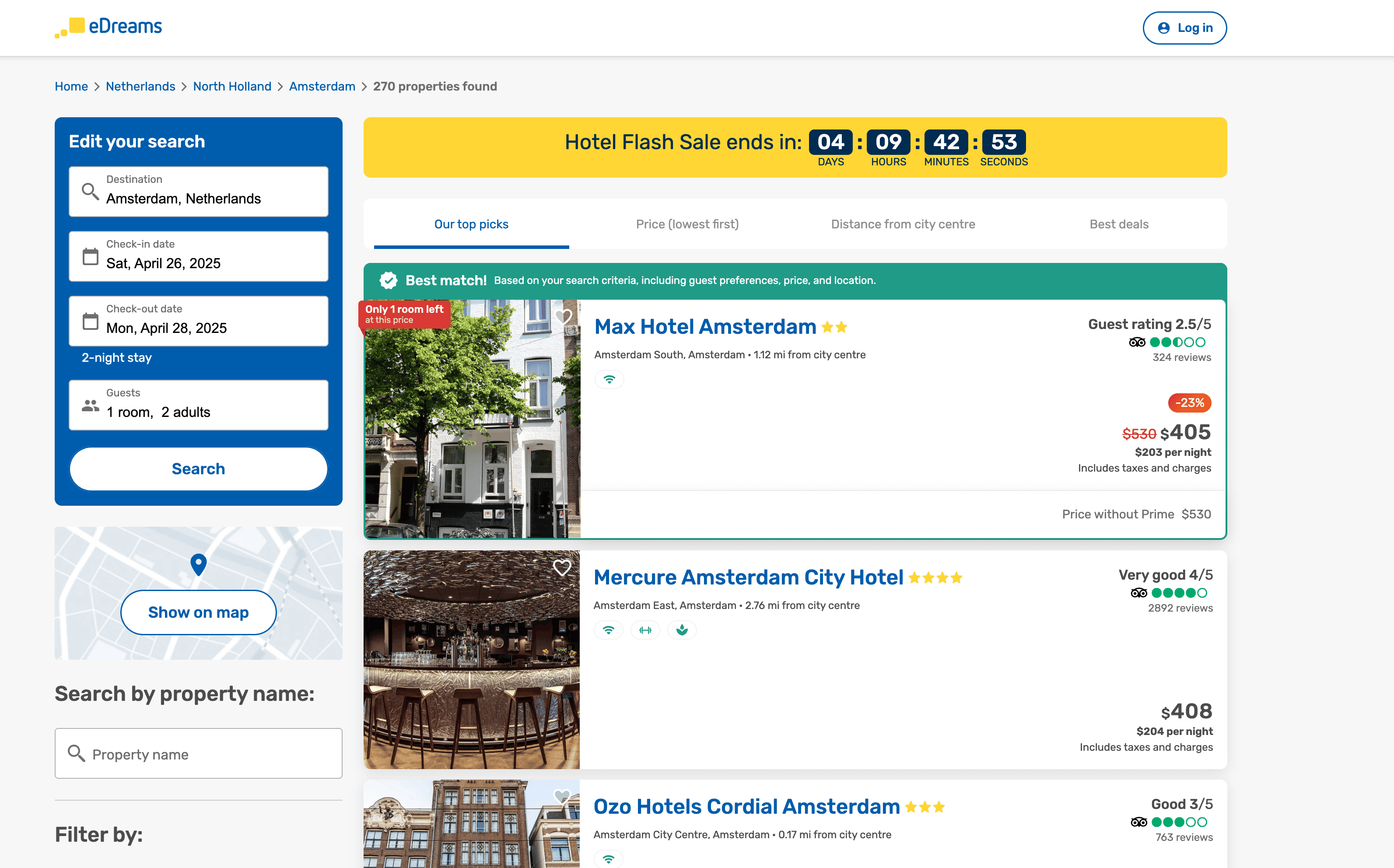
Task: Open the North Holland breadcrumb link
Action: pos(232,86)
